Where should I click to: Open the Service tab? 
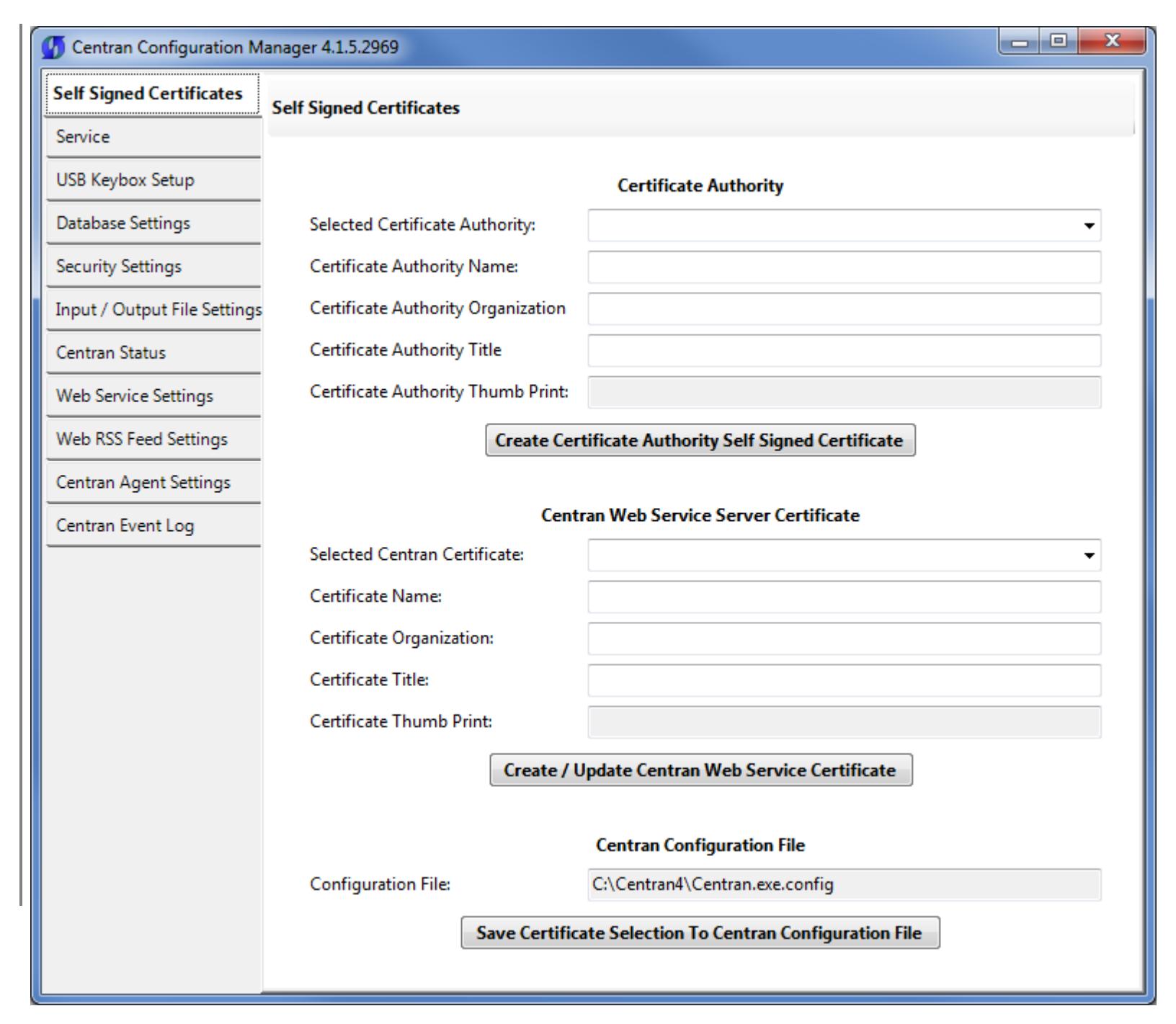[x=153, y=137]
